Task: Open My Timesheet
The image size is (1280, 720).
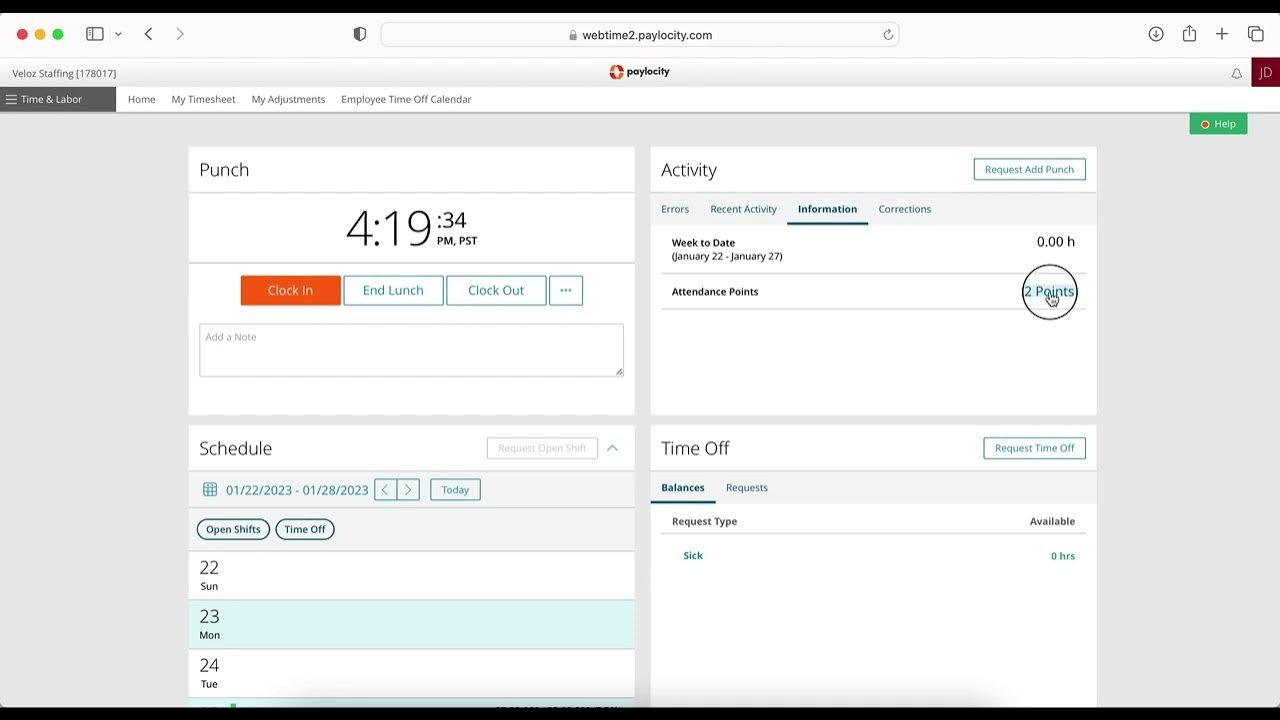Action: tap(203, 99)
